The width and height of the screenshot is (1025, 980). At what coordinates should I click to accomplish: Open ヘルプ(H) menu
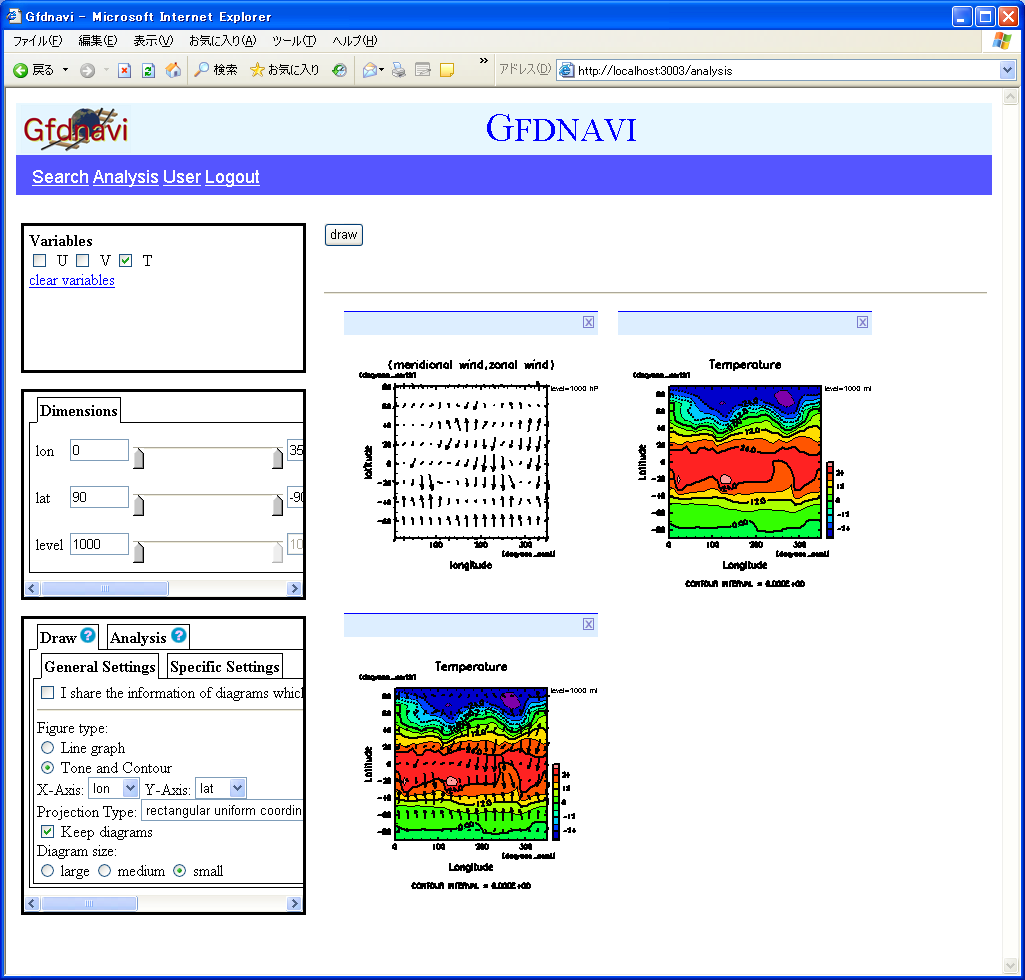click(354, 41)
